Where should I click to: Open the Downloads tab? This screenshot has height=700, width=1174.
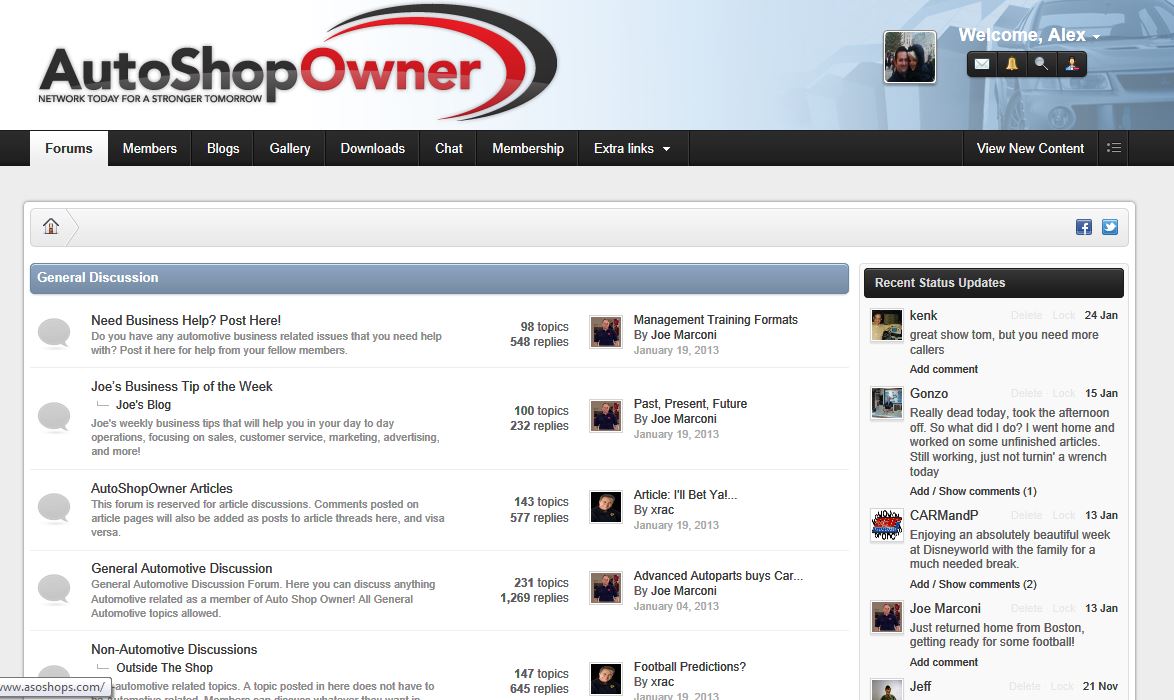tap(373, 148)
